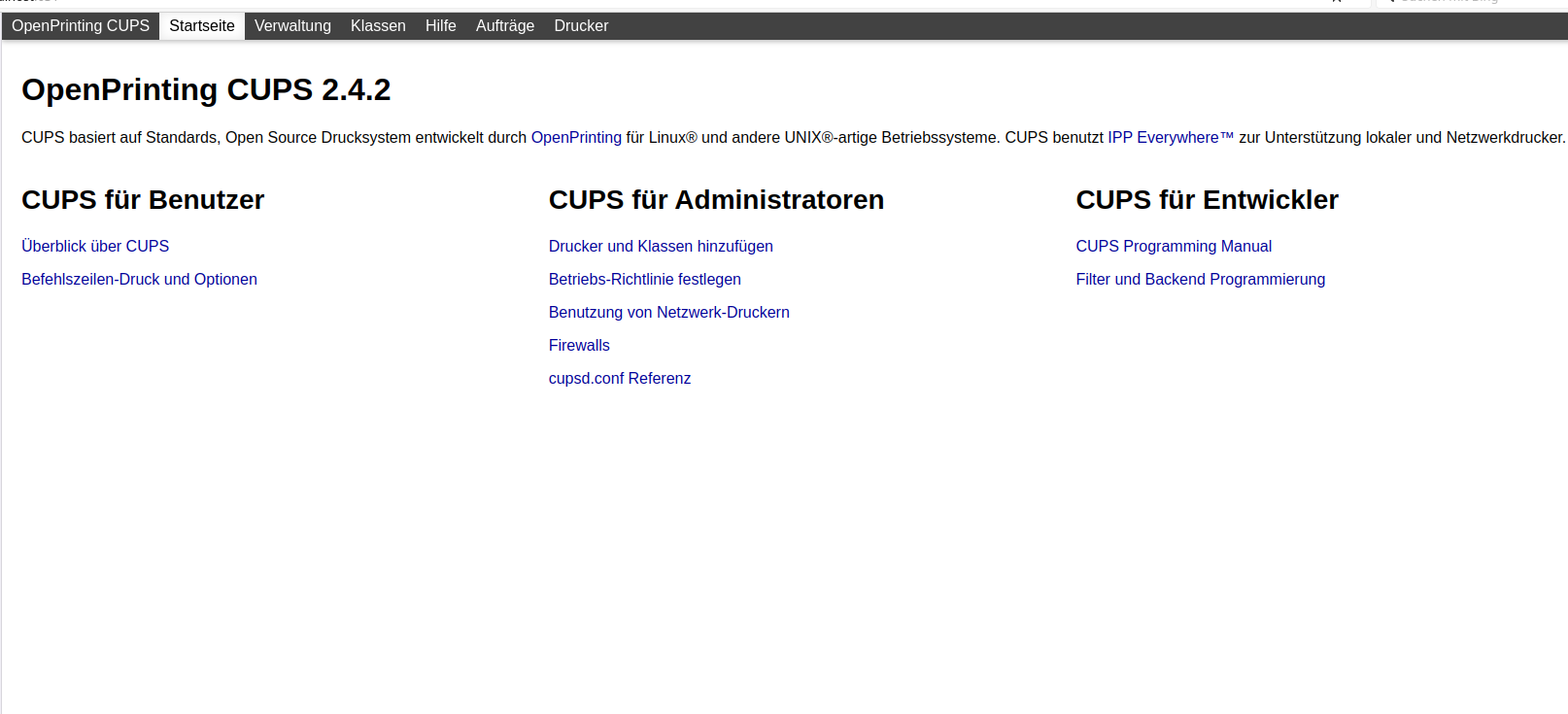Open Benutzung von Netzwerk-Druckern link
The height and width of the screenshot is (714, 1568).
668,313
